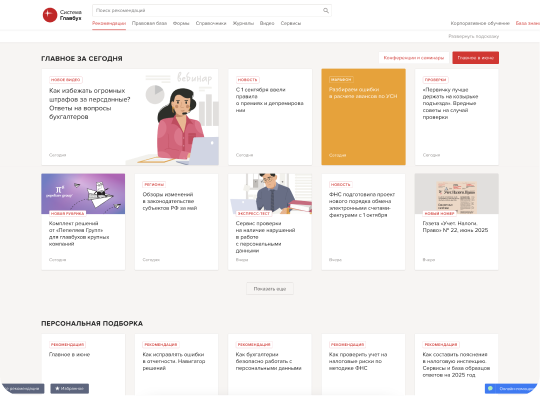Expand the hint via Развернуть подсказку
Image resolution: width=540 pixels, height=396 pixels.
[473, 36]
